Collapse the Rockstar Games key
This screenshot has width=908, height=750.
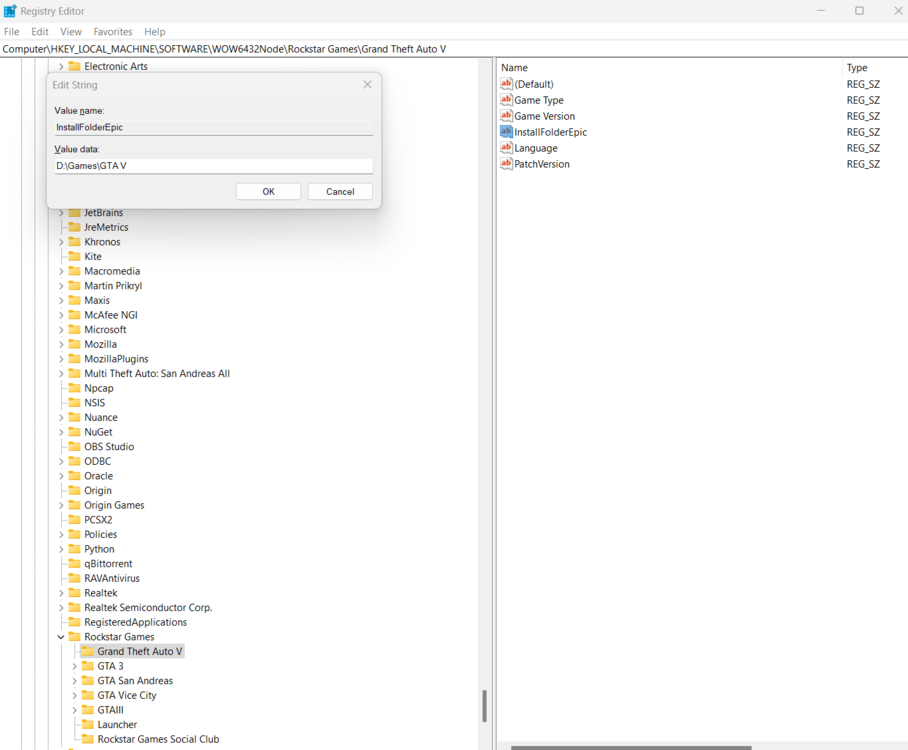60,636
